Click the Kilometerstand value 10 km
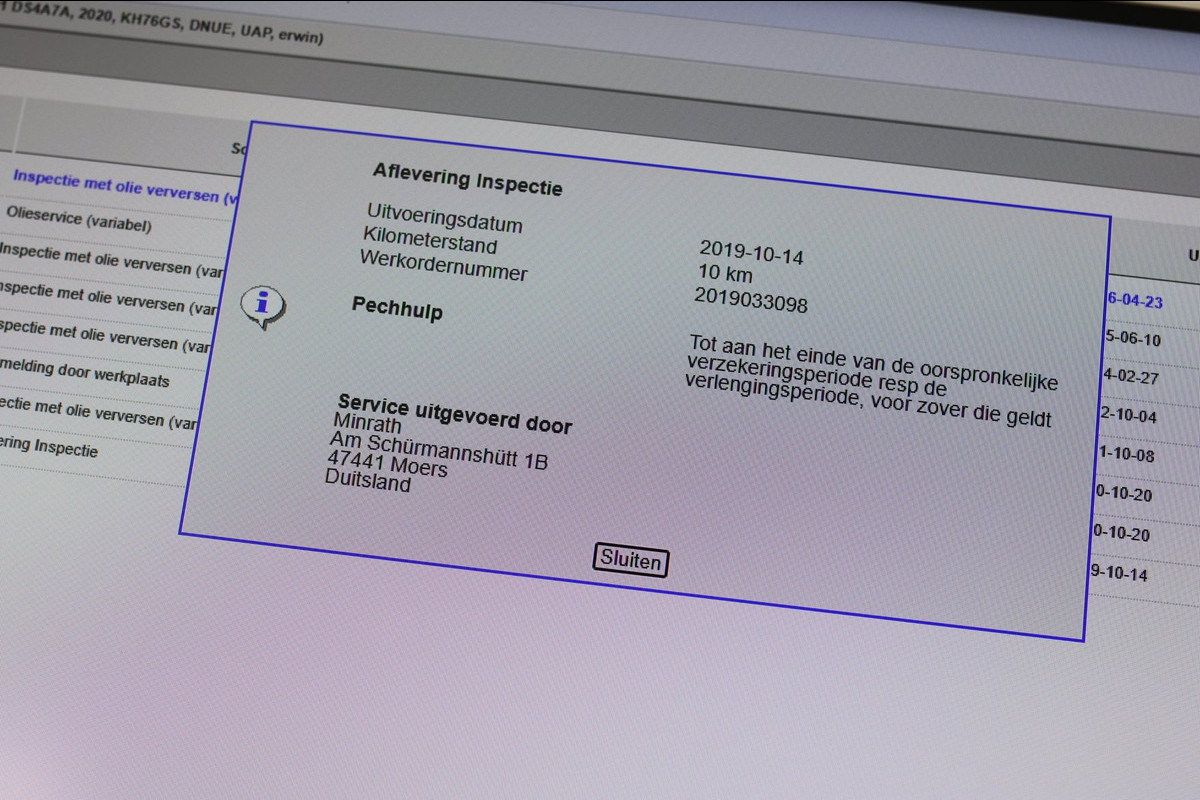Image resolution: width=1200 pixels, height=800 pixels. (725, 274)
